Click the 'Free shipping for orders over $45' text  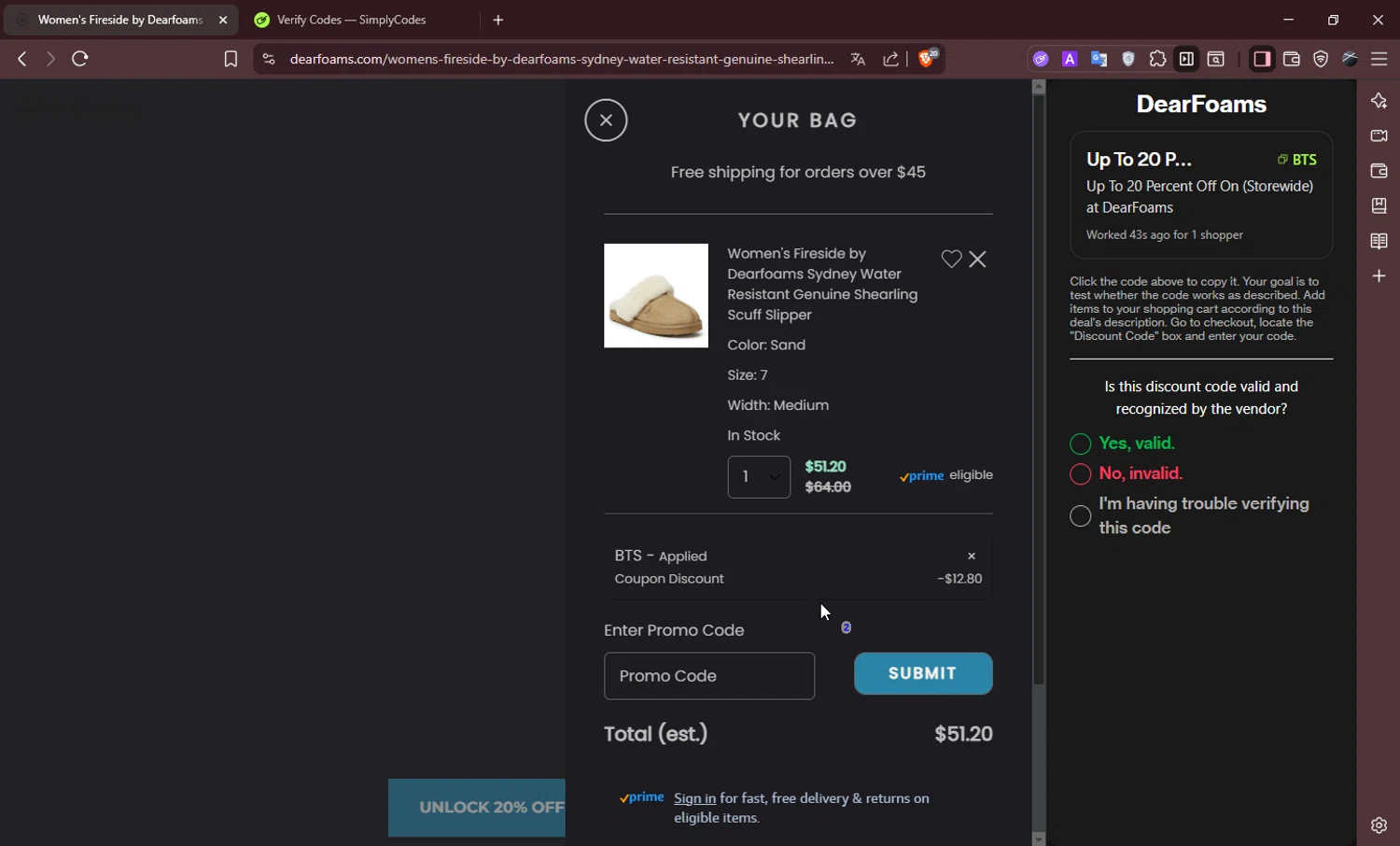[x=798, y=172]
